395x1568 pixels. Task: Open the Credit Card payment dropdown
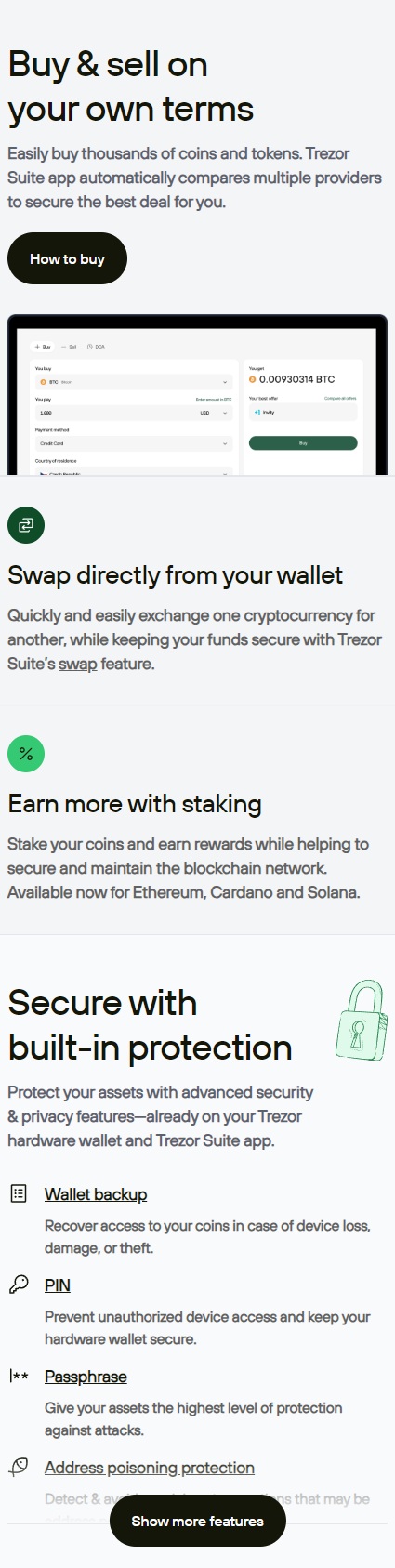133,443
